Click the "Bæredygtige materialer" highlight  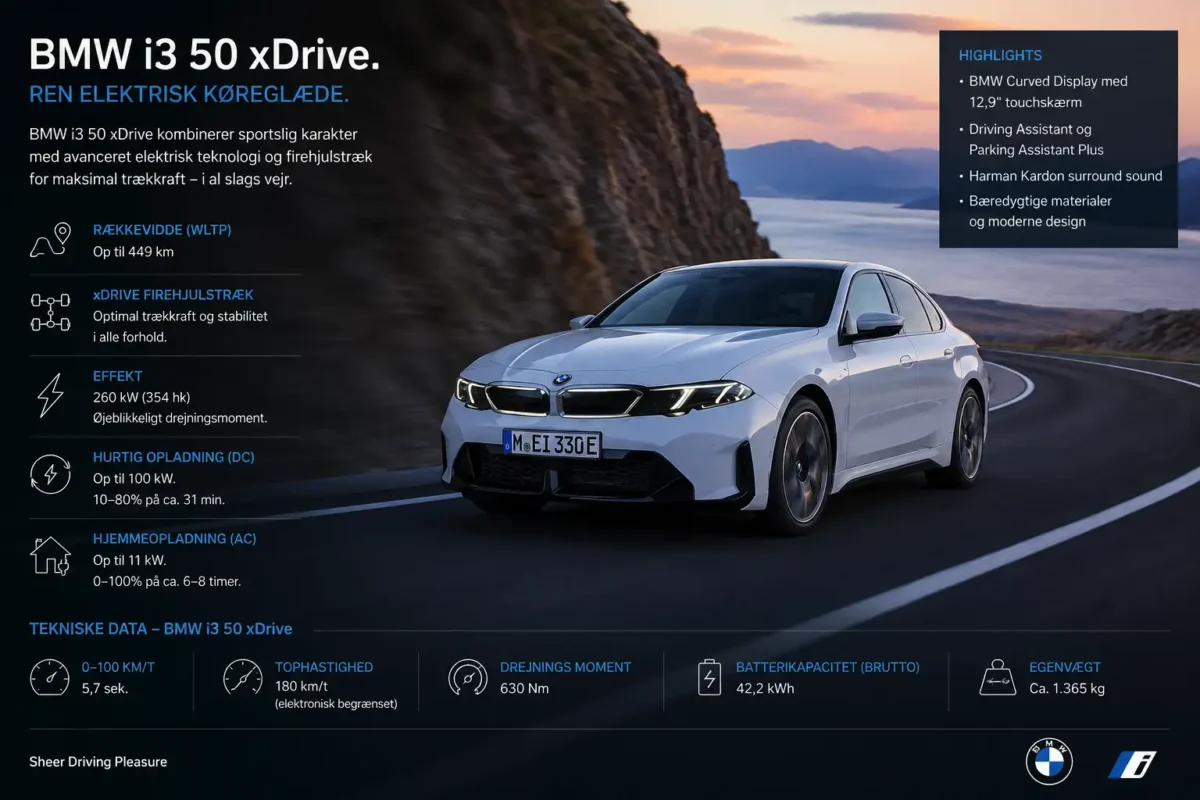1040,201
